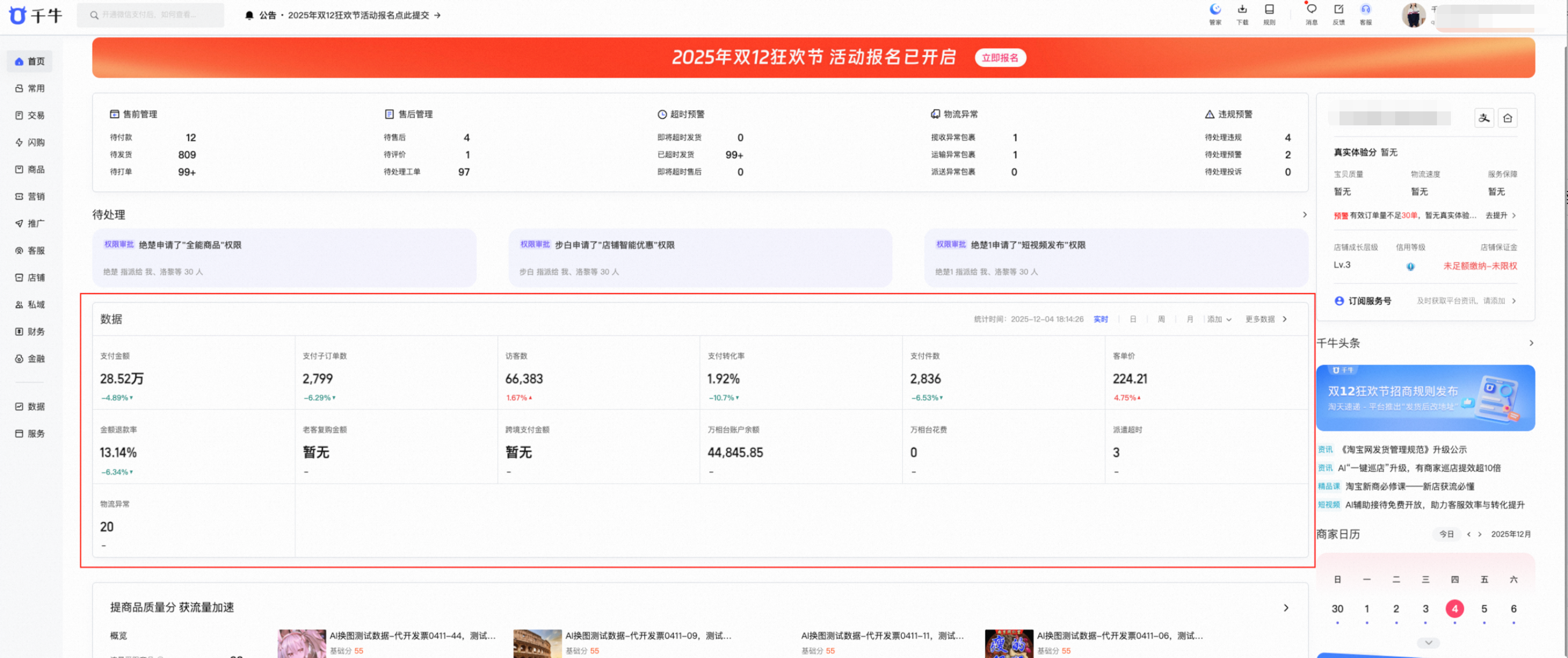Screen dimensions: 1568x658
Task: Open the 常用 sidebar section
Action: pyautogui.click(x=30, y=88)
